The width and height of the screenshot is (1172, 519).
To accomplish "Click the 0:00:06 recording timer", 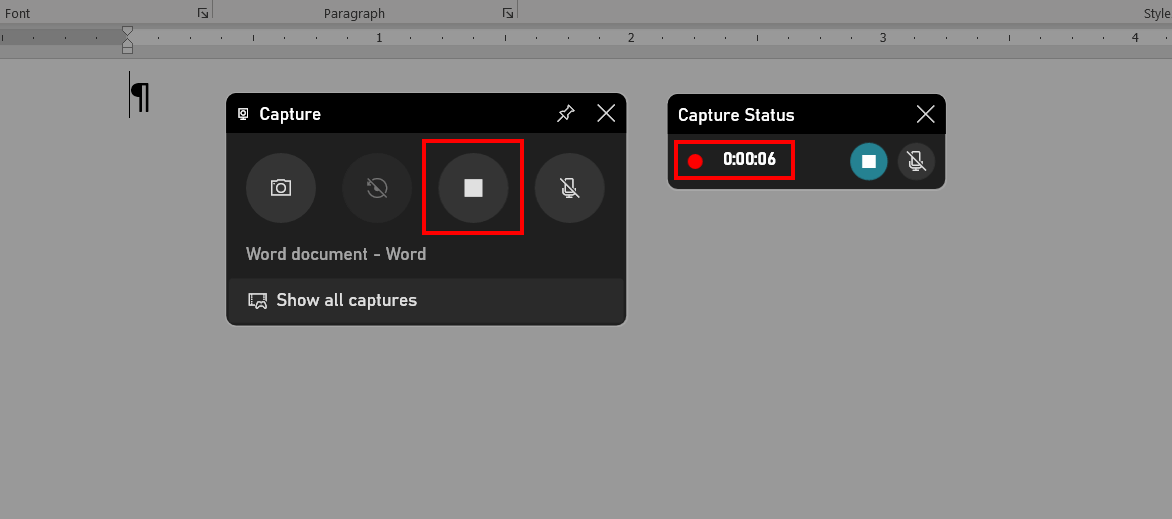I will [x=749, y=159].
